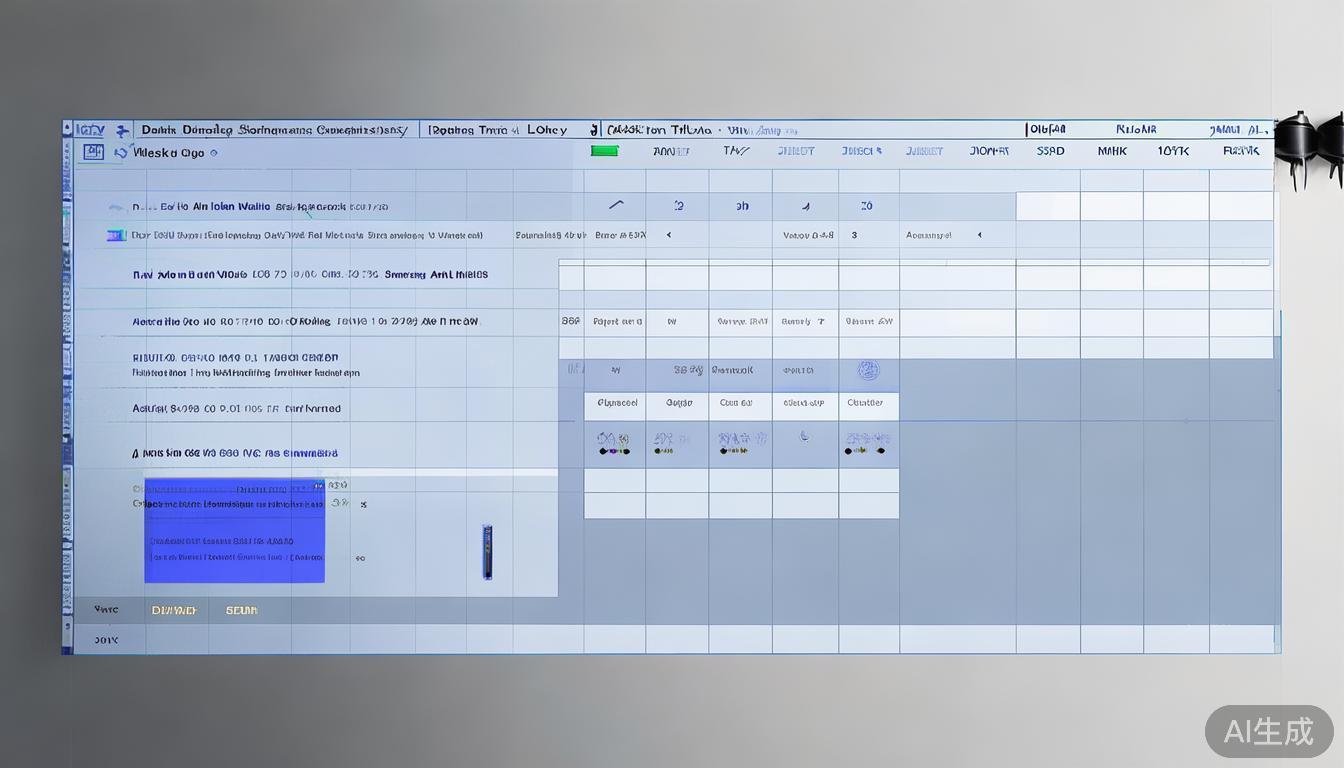Click the blue arrow icon in the title bar
Image resolution: width=1344 pixels, height=768 pixels.
(122, 130)
